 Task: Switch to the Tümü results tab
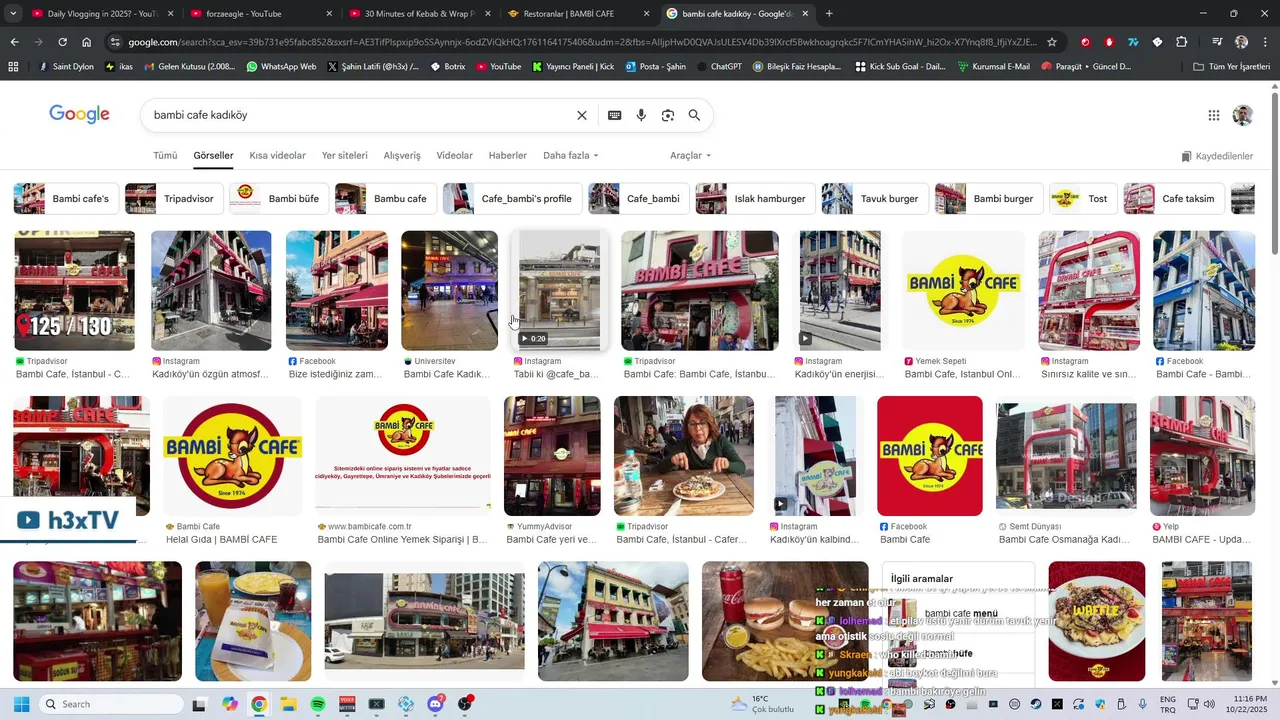pyautogui.click(x=165, y=156)
